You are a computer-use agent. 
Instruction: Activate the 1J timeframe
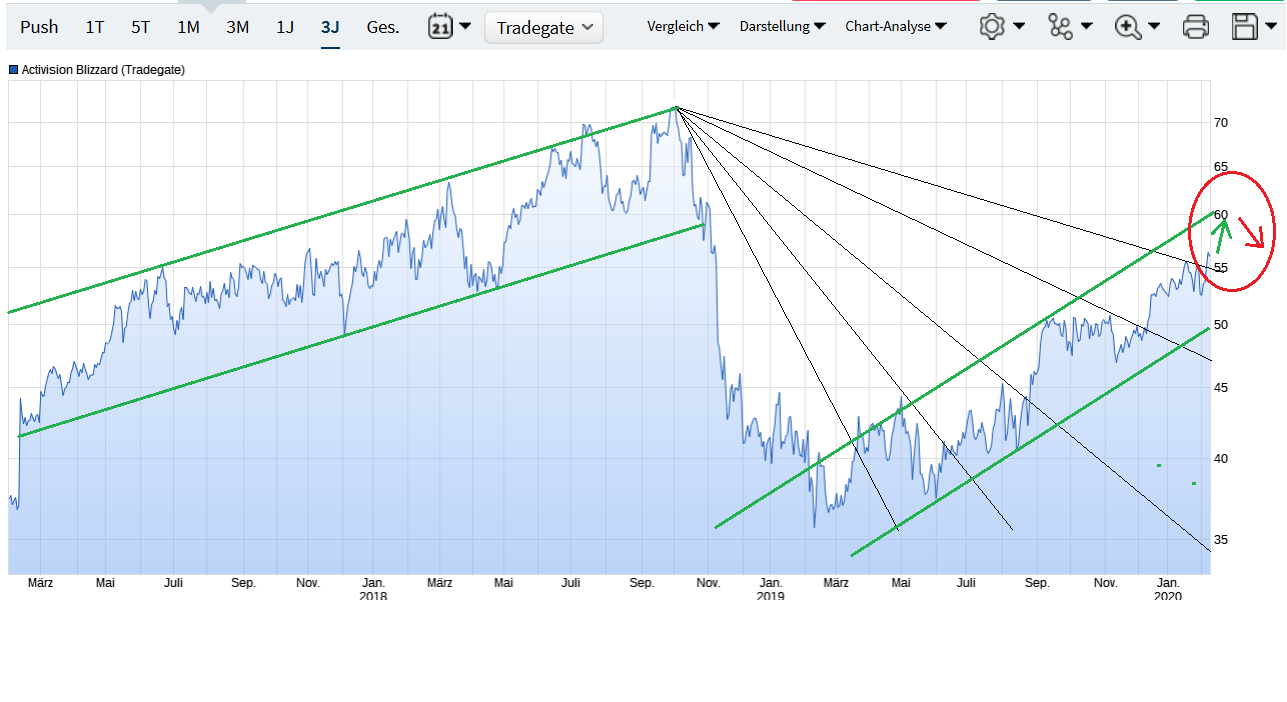point(284,27)
